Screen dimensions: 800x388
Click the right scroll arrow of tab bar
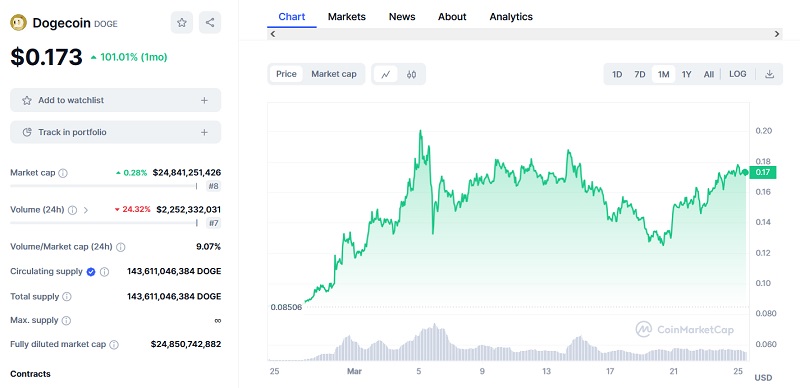click(x=777, y=34)
